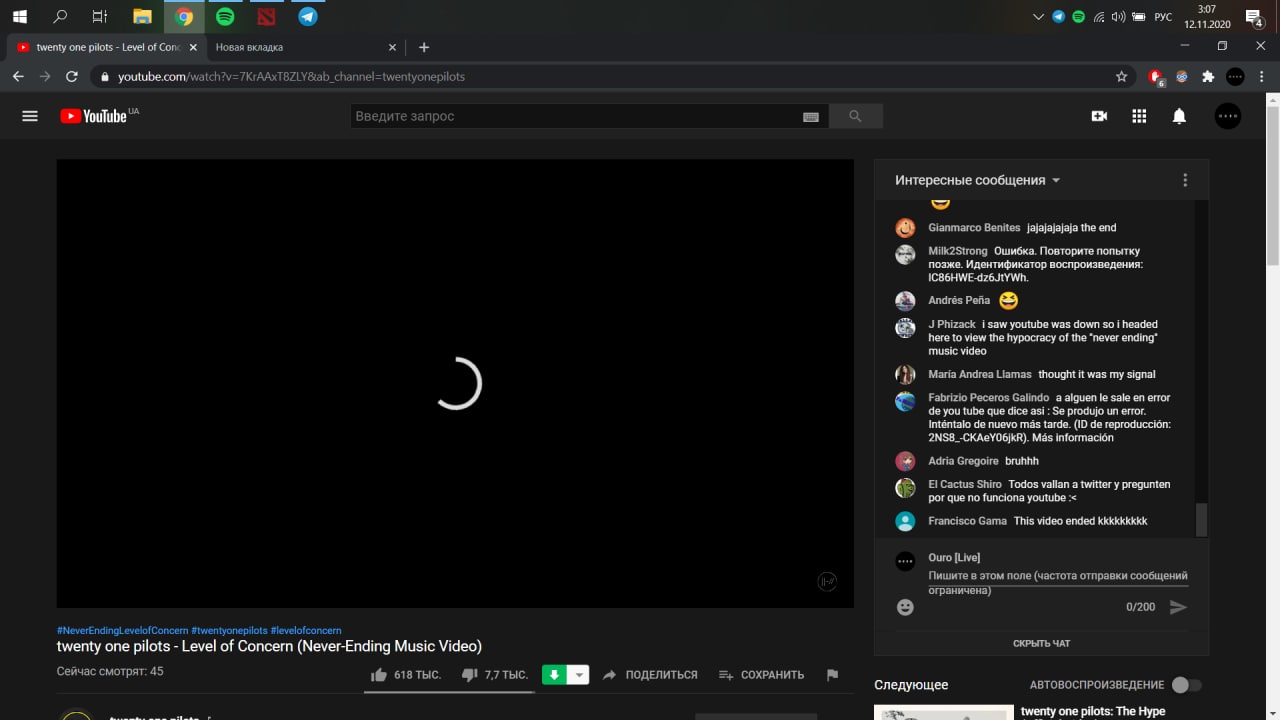Bookmark this page with the star
Viewport: 1280px width, 720px height.
pos(1122,76)
